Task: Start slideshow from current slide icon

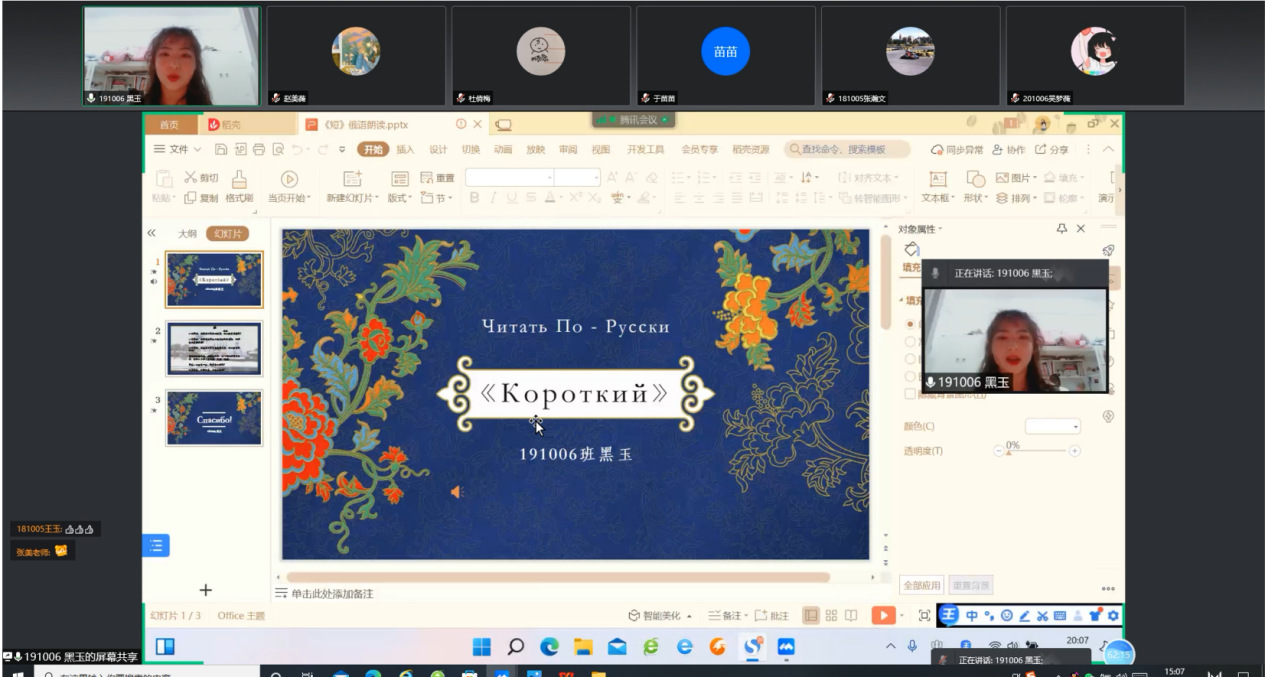Action: pos(289,180)
